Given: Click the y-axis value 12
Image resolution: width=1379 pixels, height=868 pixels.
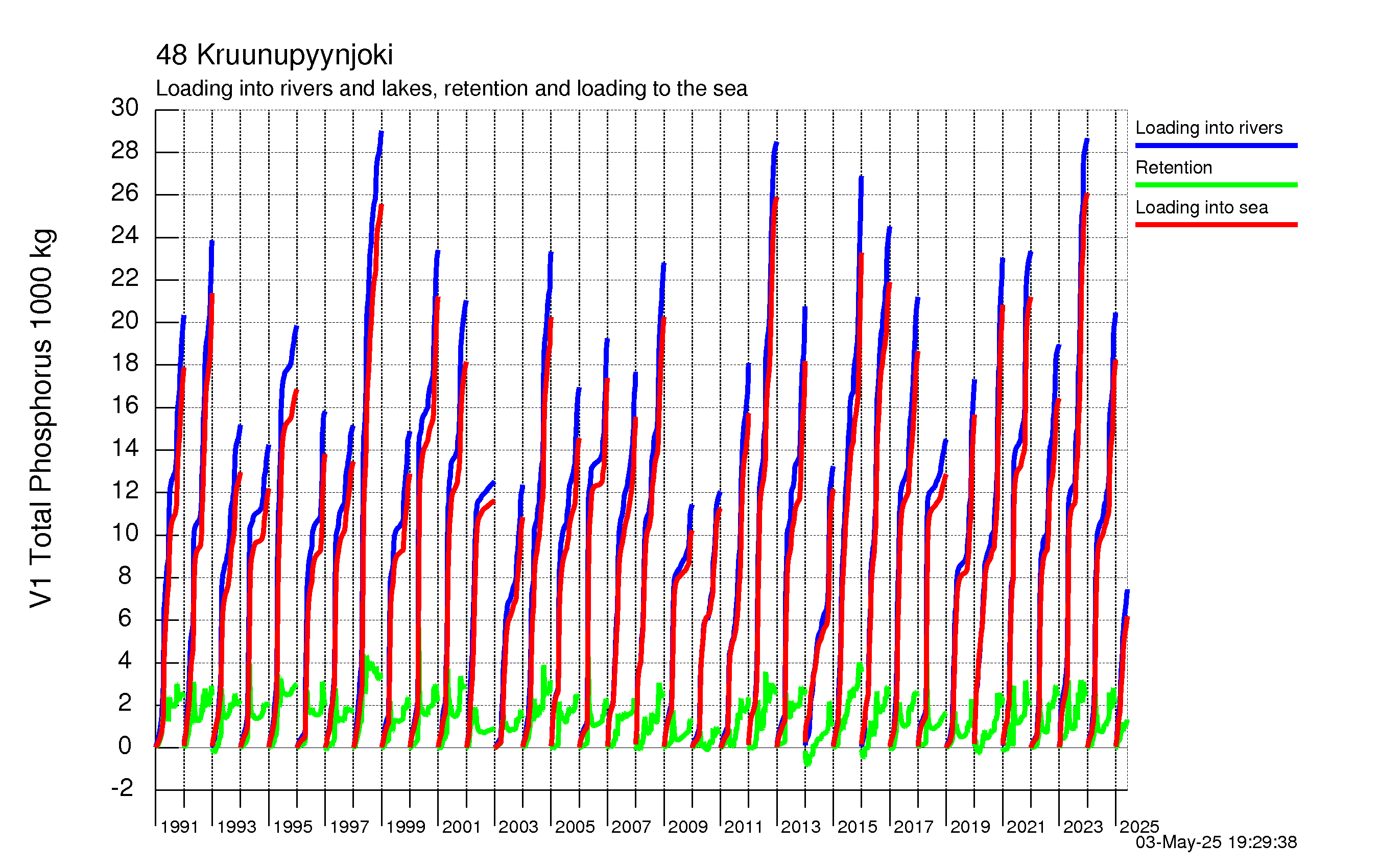Looking at the screenshot, I should pos(125,491).
